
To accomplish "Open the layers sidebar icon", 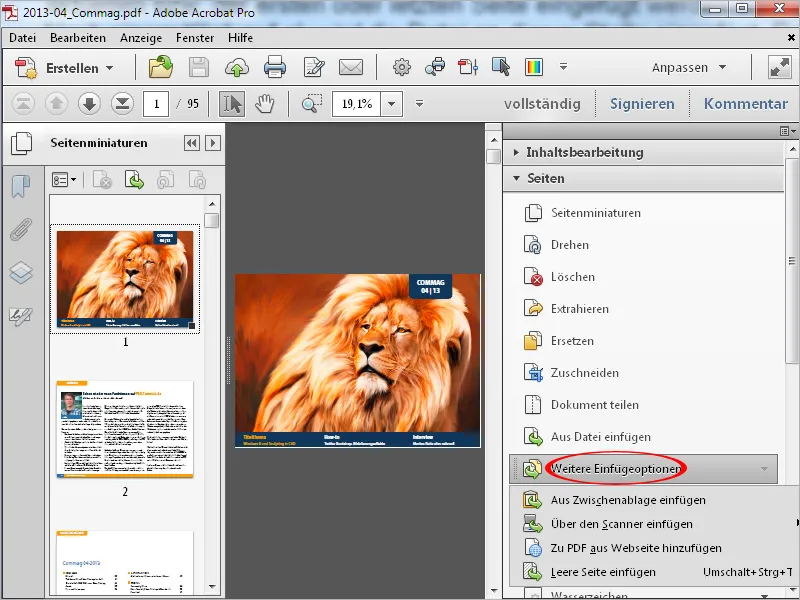I will point(21,272).
